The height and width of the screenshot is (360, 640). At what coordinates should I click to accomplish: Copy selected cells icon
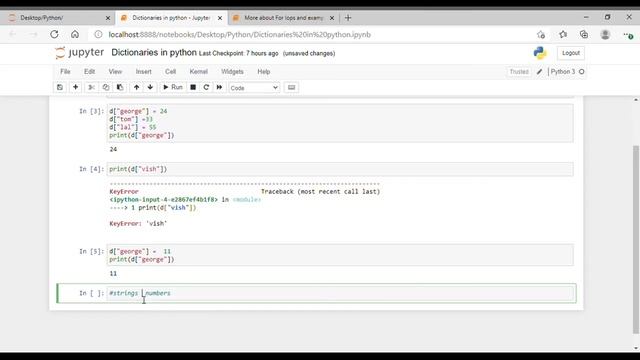pos(106,87)
